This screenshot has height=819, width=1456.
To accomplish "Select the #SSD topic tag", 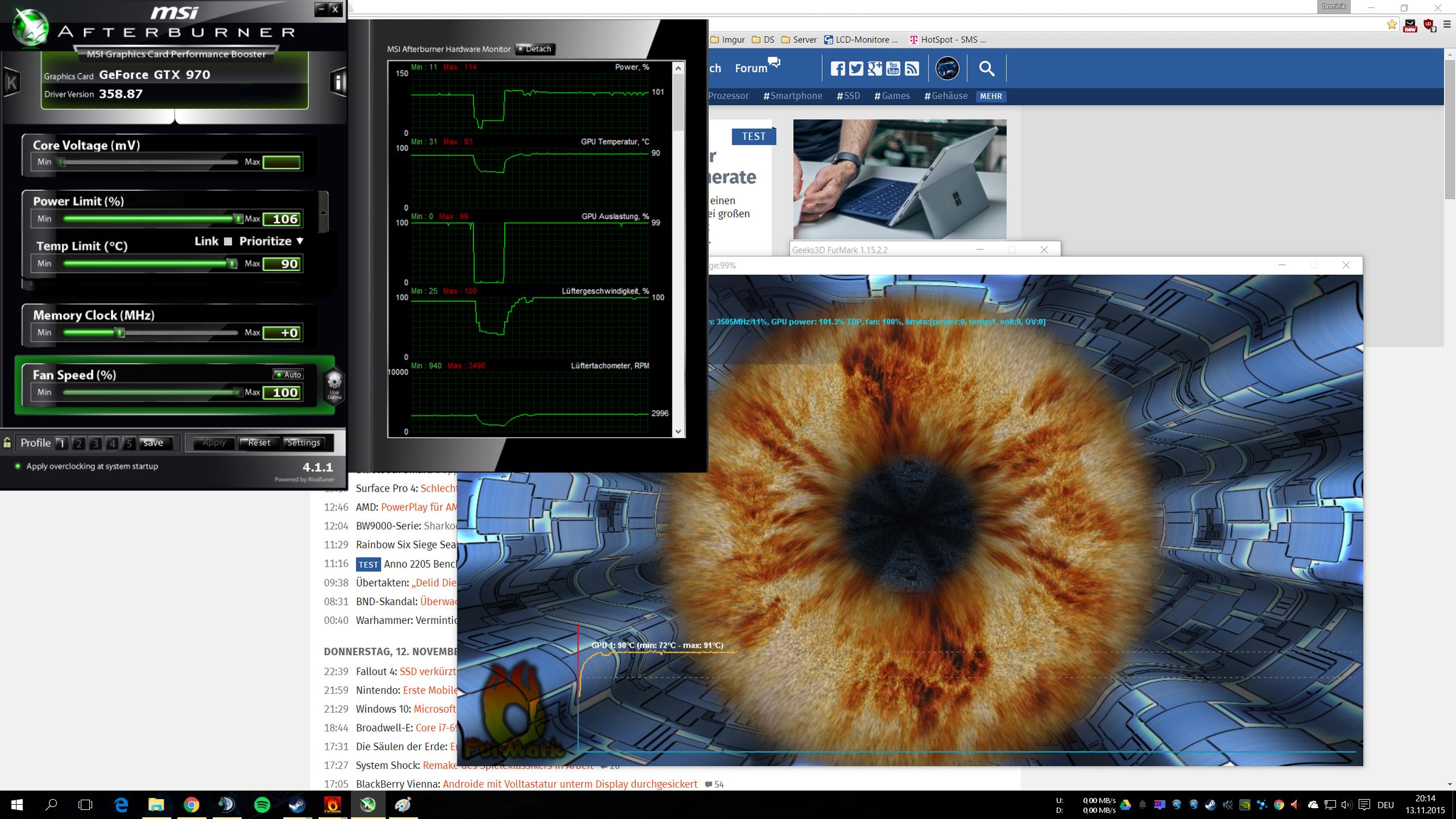I will point(848,96).
